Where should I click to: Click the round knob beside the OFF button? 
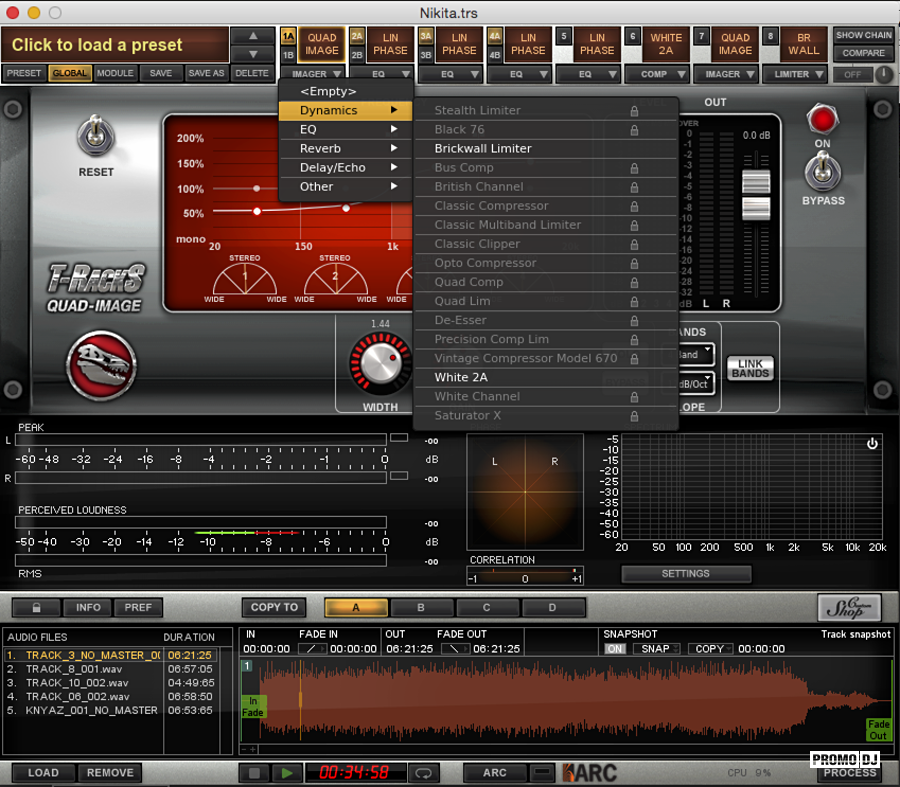(x=884, y=74)
